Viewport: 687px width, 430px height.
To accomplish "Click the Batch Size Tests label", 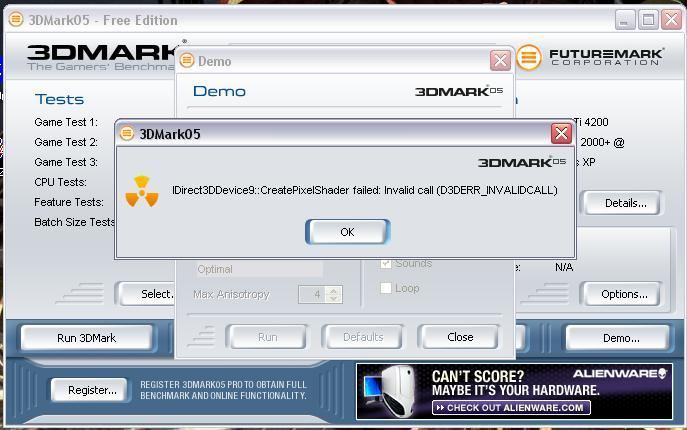I will 74,222.
